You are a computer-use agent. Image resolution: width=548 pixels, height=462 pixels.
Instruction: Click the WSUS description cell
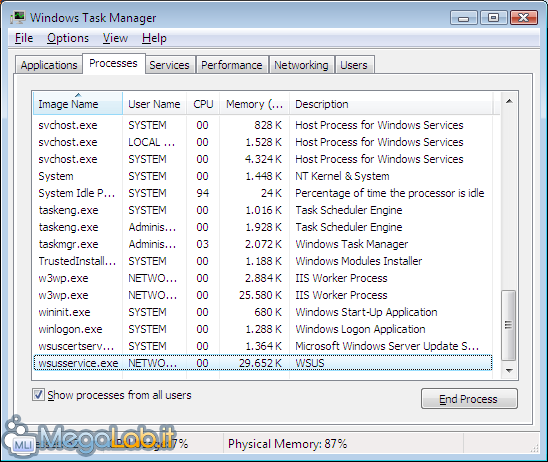(310, 363)
